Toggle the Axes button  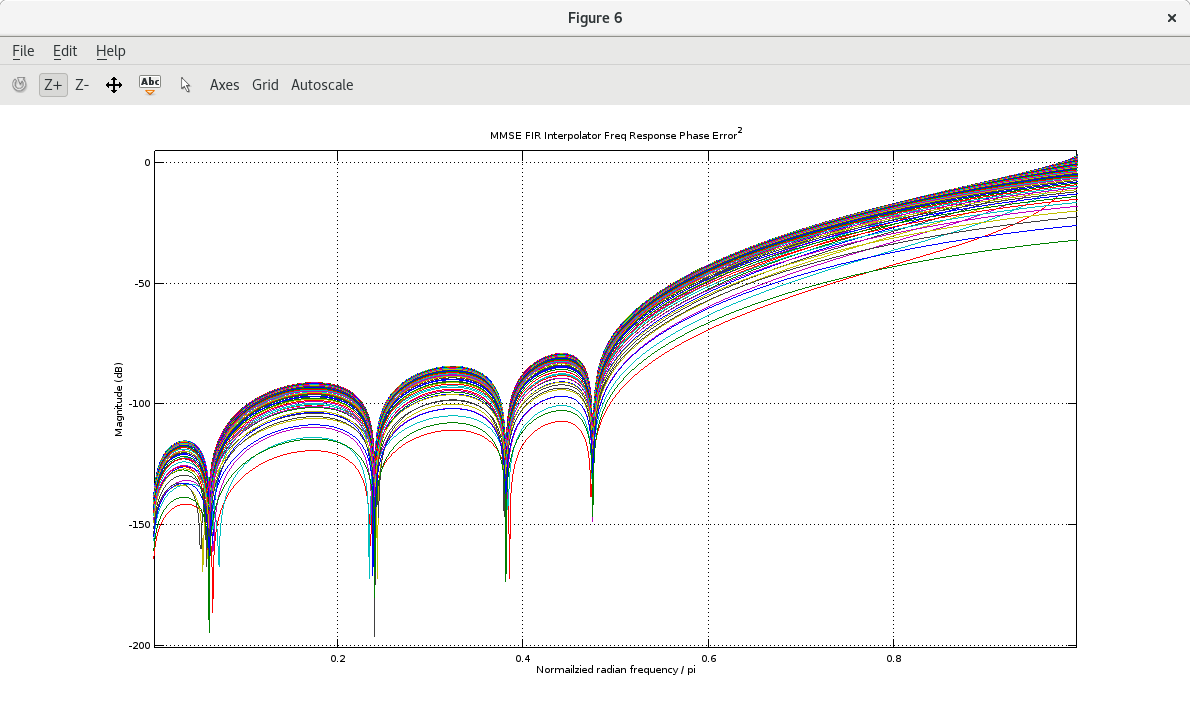[225, 85]
